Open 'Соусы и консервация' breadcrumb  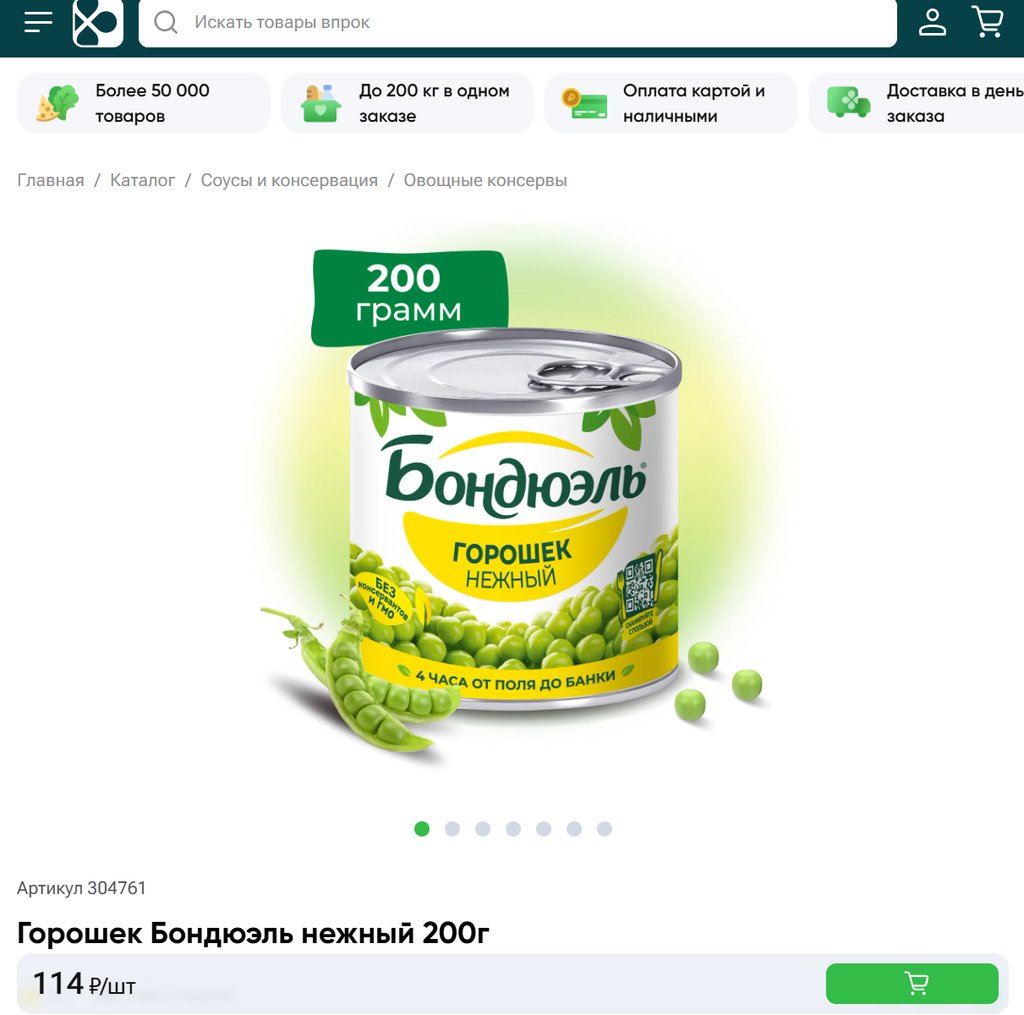pyautogui.click(x=289, y=180)
